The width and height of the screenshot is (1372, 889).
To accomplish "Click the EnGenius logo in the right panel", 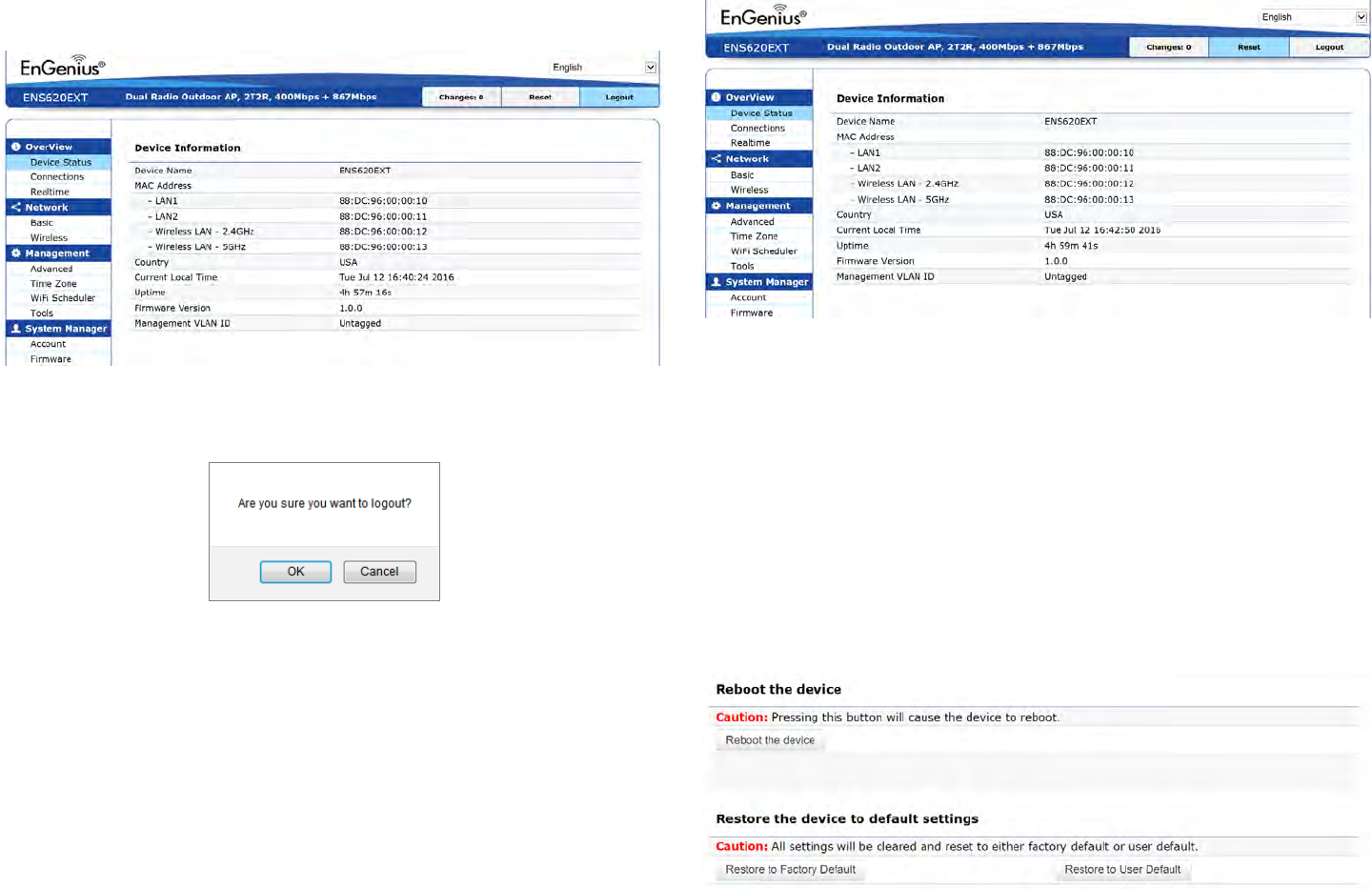I will click(763, 15).
